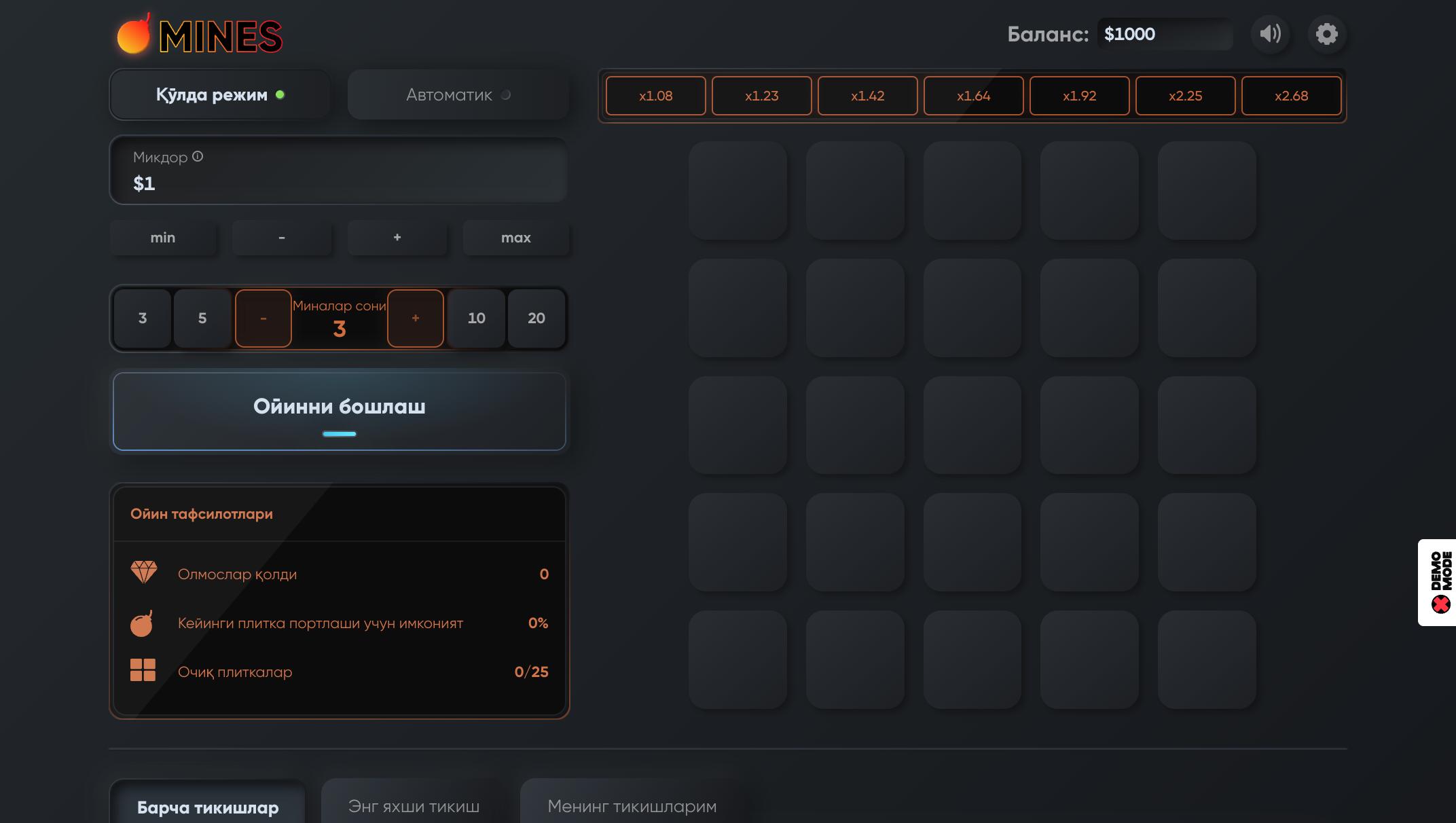
Task: Click the balance value $1000
Action: [1129, 34]
